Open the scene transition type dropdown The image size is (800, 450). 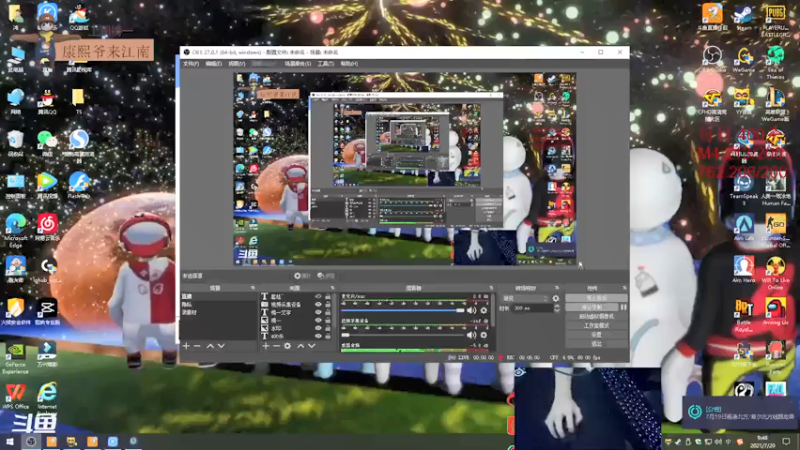(x=526, y=298)
